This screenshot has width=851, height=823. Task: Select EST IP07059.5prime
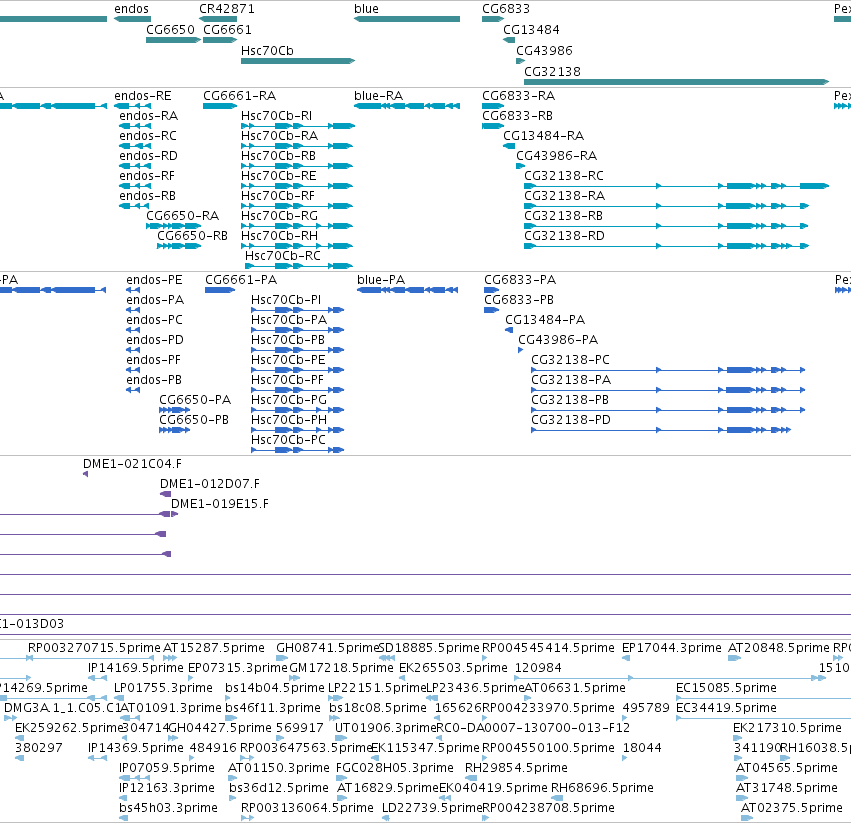click(167, 768)
